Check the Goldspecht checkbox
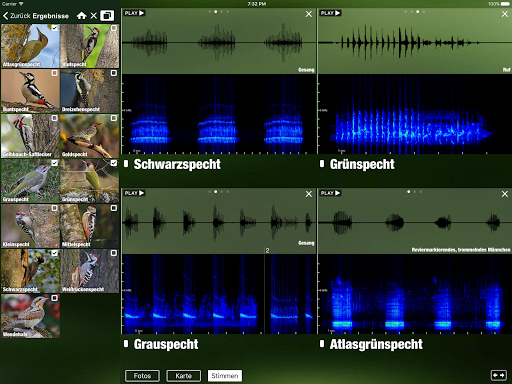 114,118
